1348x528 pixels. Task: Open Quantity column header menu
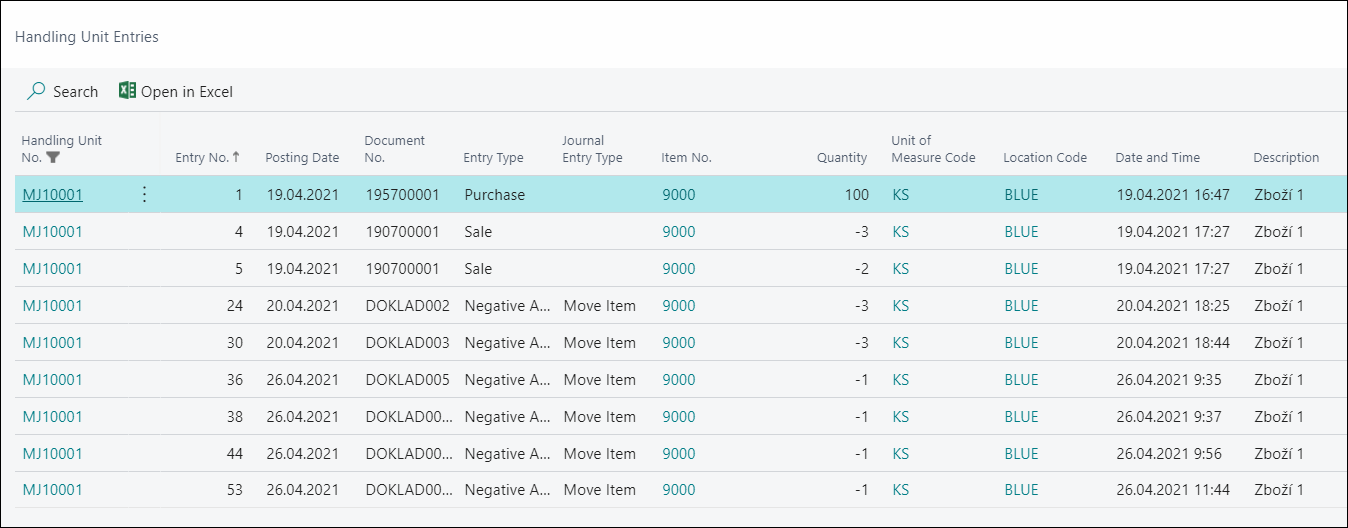pos(842,158)
